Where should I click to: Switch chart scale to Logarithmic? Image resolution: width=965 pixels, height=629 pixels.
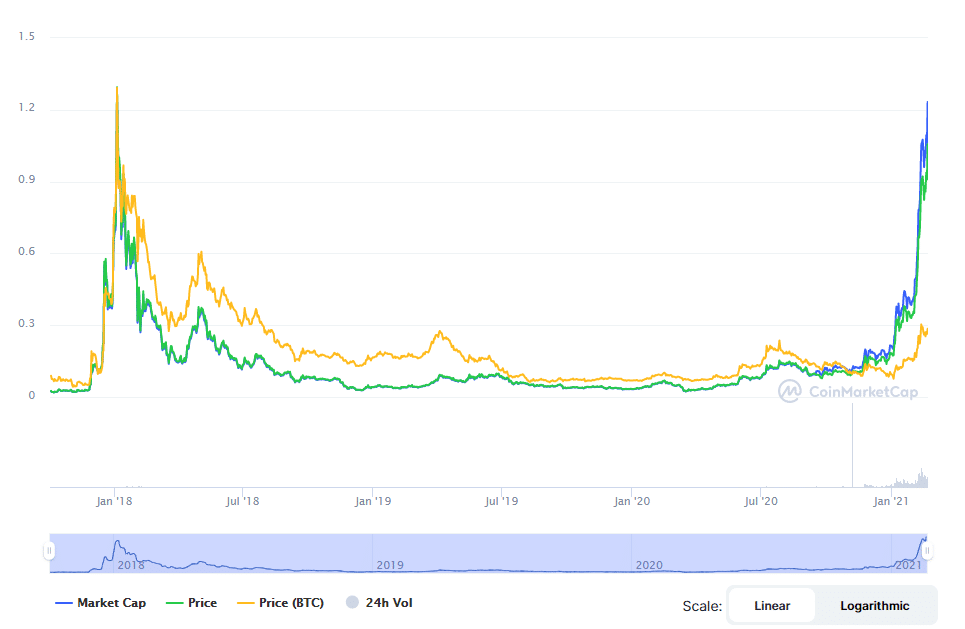point(874,605)
